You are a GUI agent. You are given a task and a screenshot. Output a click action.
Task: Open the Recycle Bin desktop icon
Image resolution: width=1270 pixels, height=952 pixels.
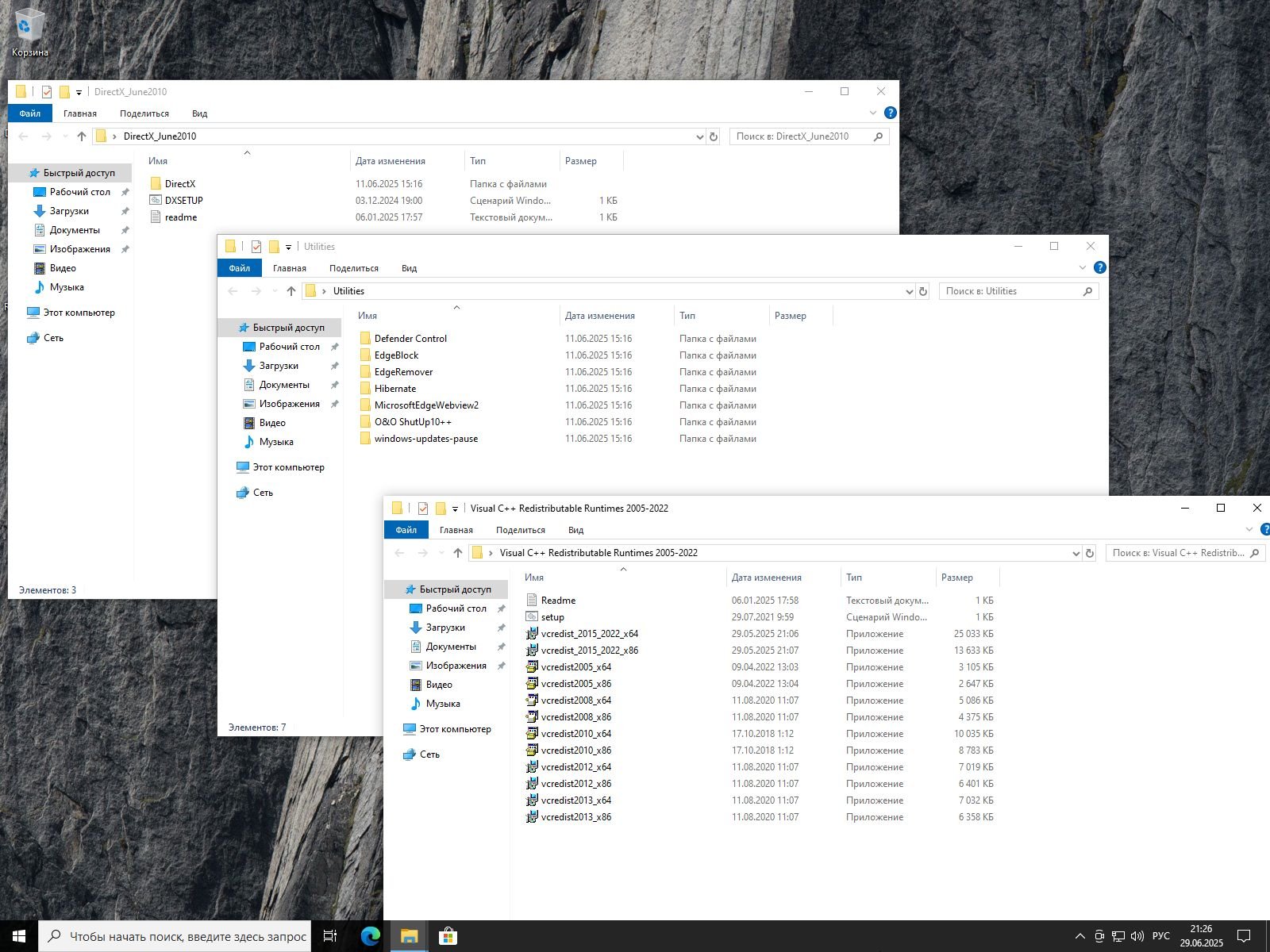tap(29, 30)
